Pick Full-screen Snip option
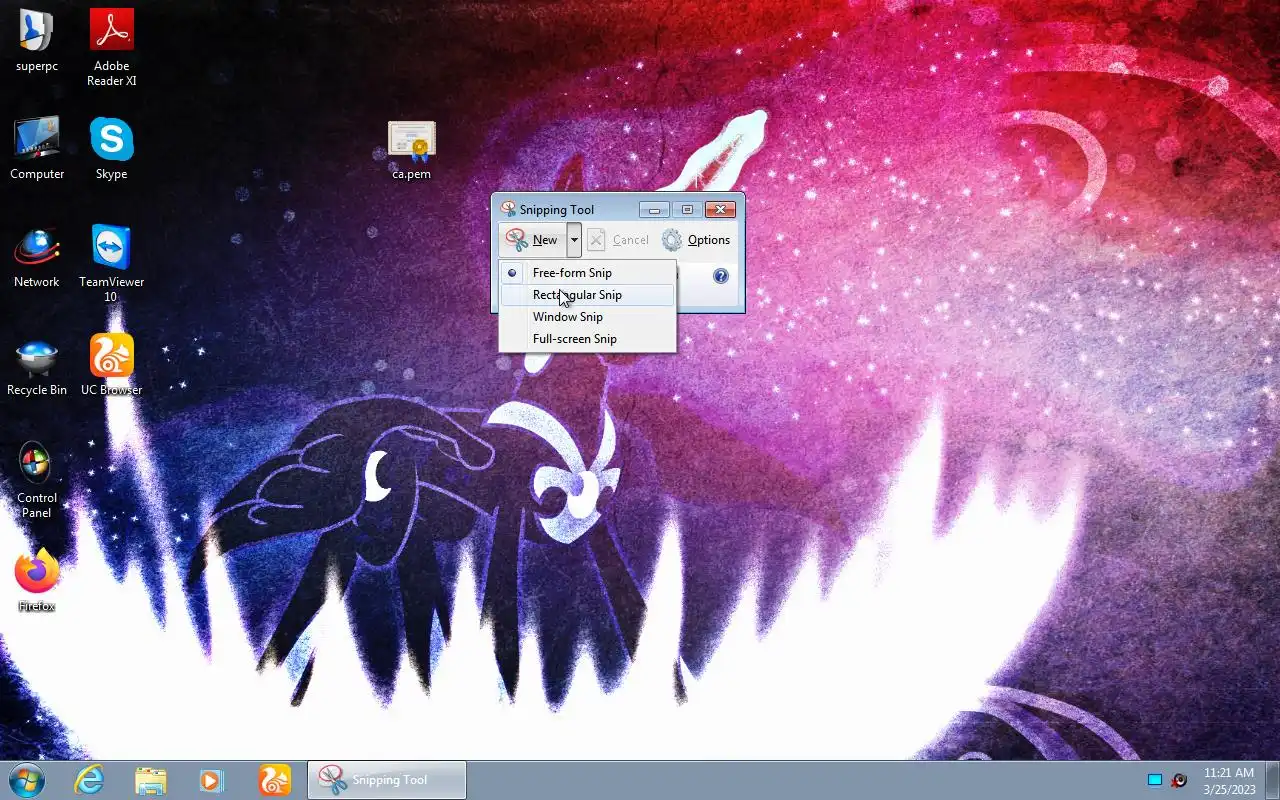 (587, 339)
